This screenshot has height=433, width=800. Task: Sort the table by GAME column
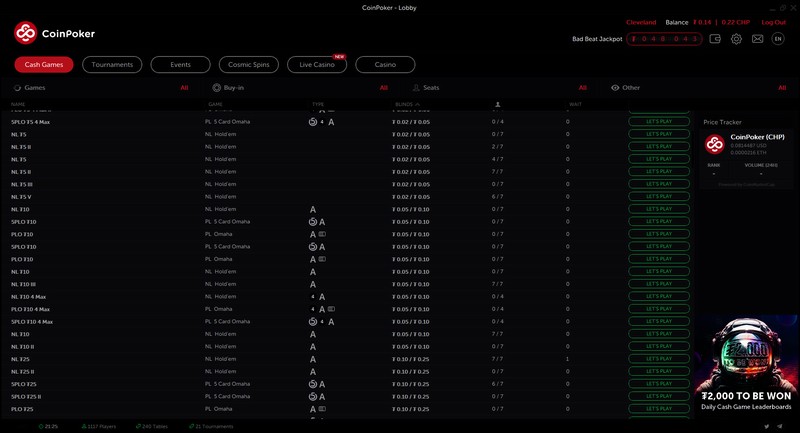215,105
